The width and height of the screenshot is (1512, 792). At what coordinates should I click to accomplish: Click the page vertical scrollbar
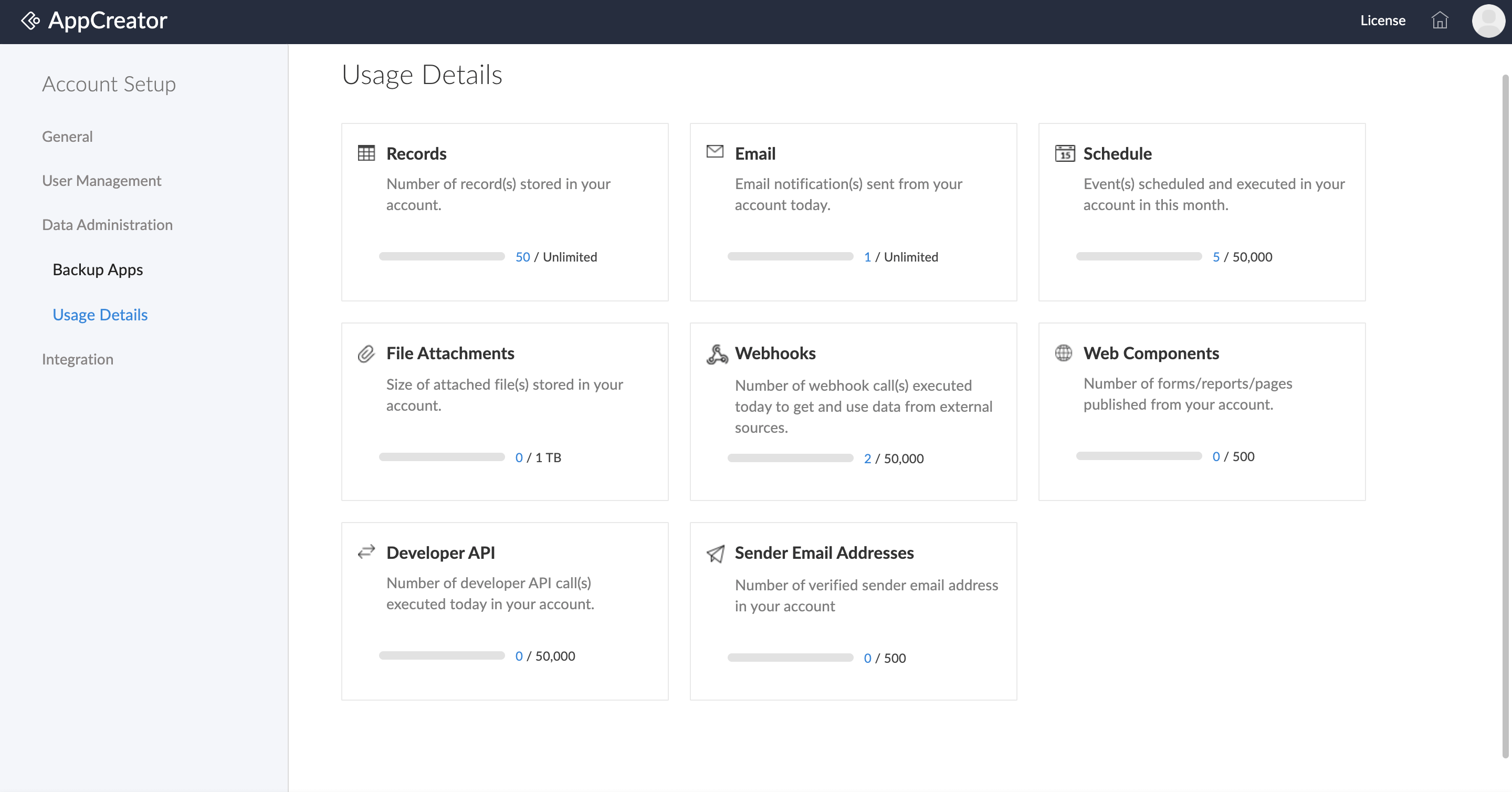coord(1505,411)
